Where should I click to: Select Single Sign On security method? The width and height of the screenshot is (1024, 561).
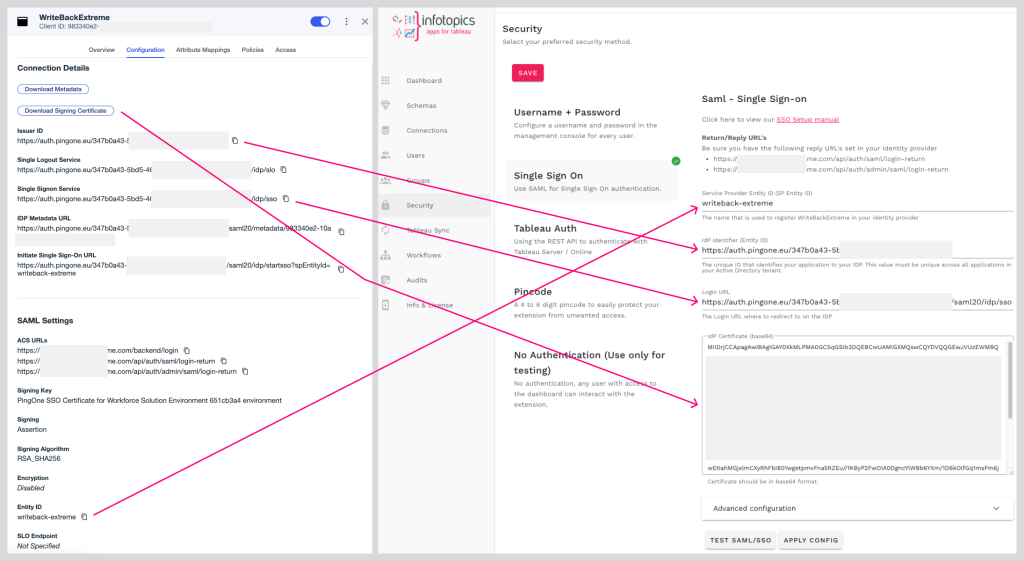pyautogui.click(x=589, y=181)
